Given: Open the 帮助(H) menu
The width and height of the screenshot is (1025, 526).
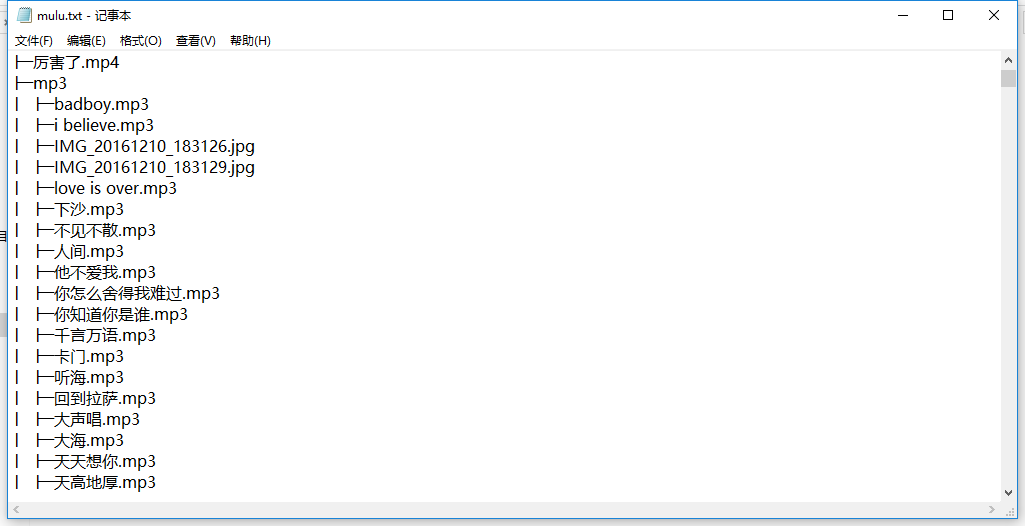Looking at the screenshot, I should (250, 41).
